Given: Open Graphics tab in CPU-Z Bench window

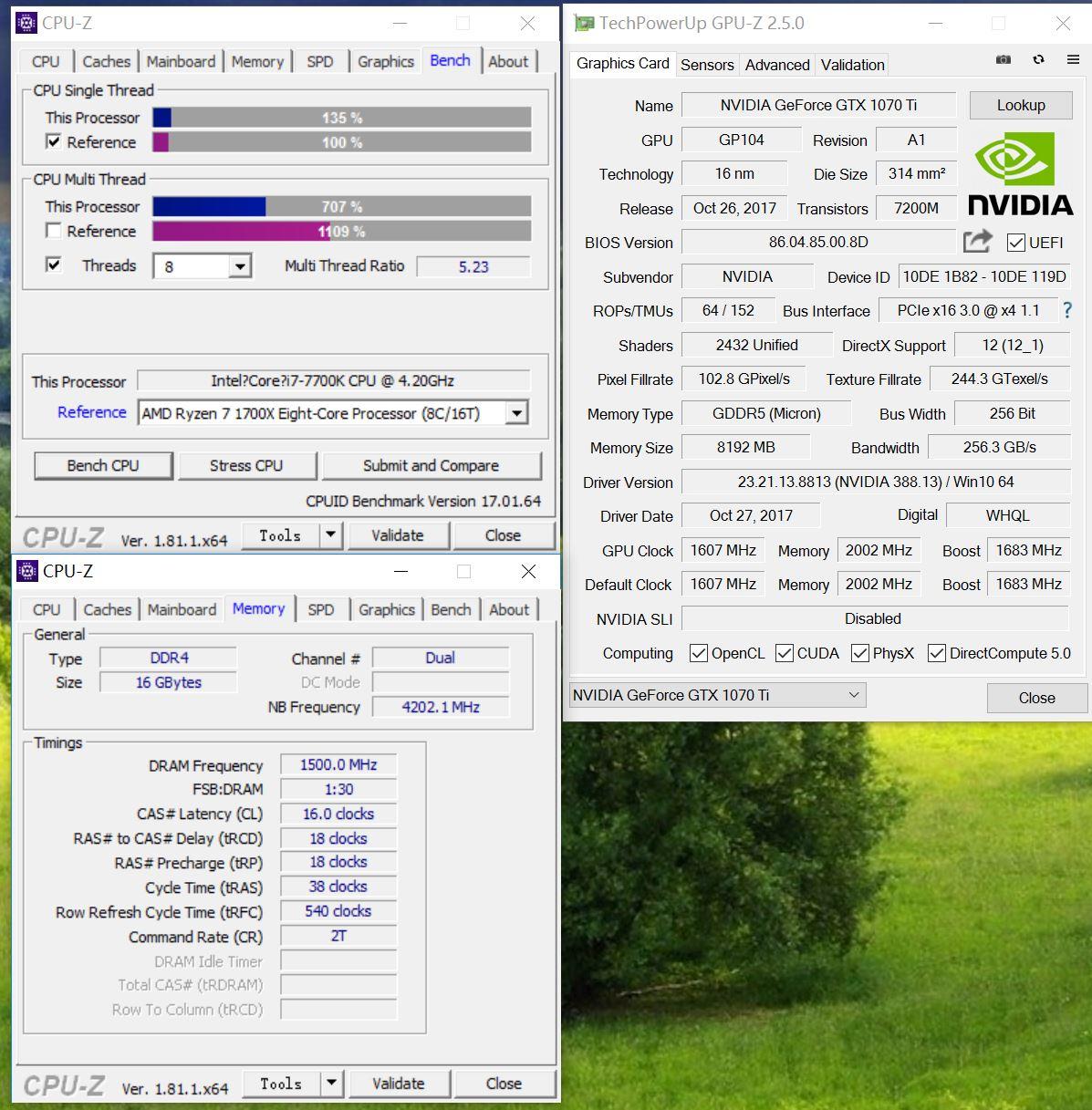Looking at the screenshot, I should (386, 61).
